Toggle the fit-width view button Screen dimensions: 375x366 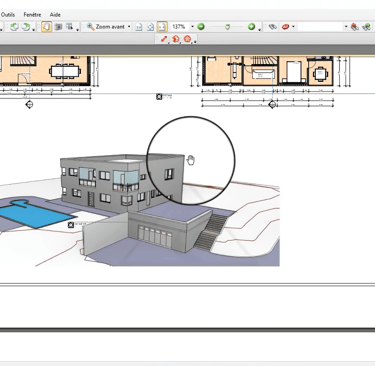click(x=162, y=27)
